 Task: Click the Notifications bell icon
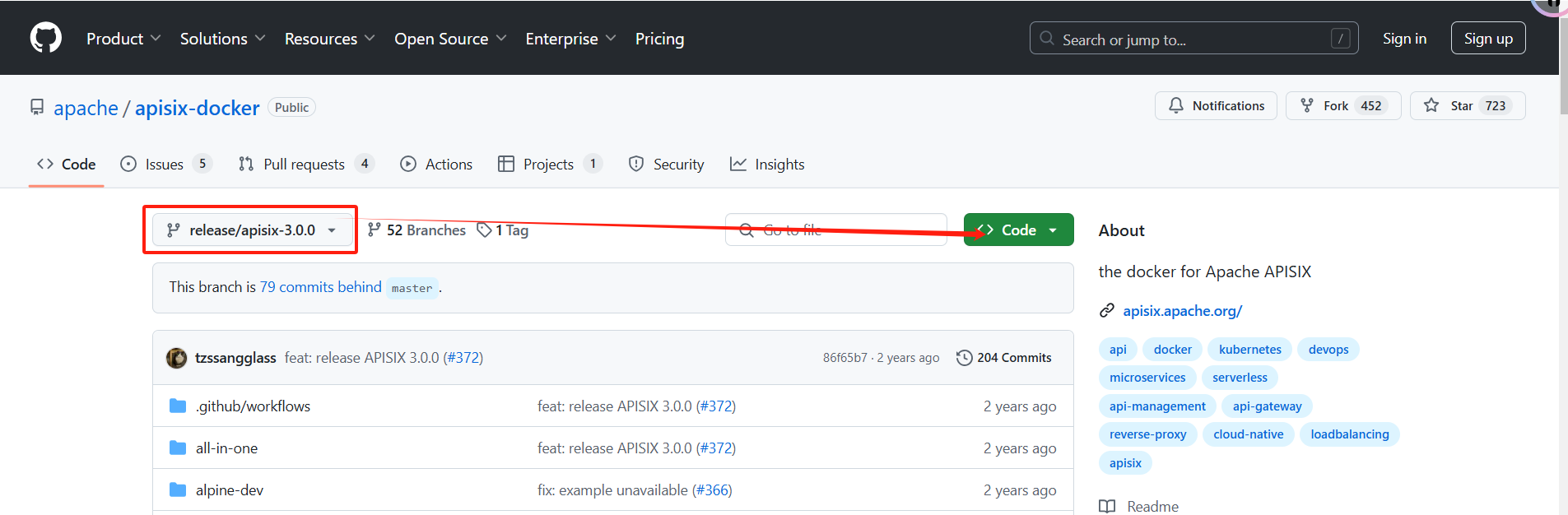[1176, 105]
